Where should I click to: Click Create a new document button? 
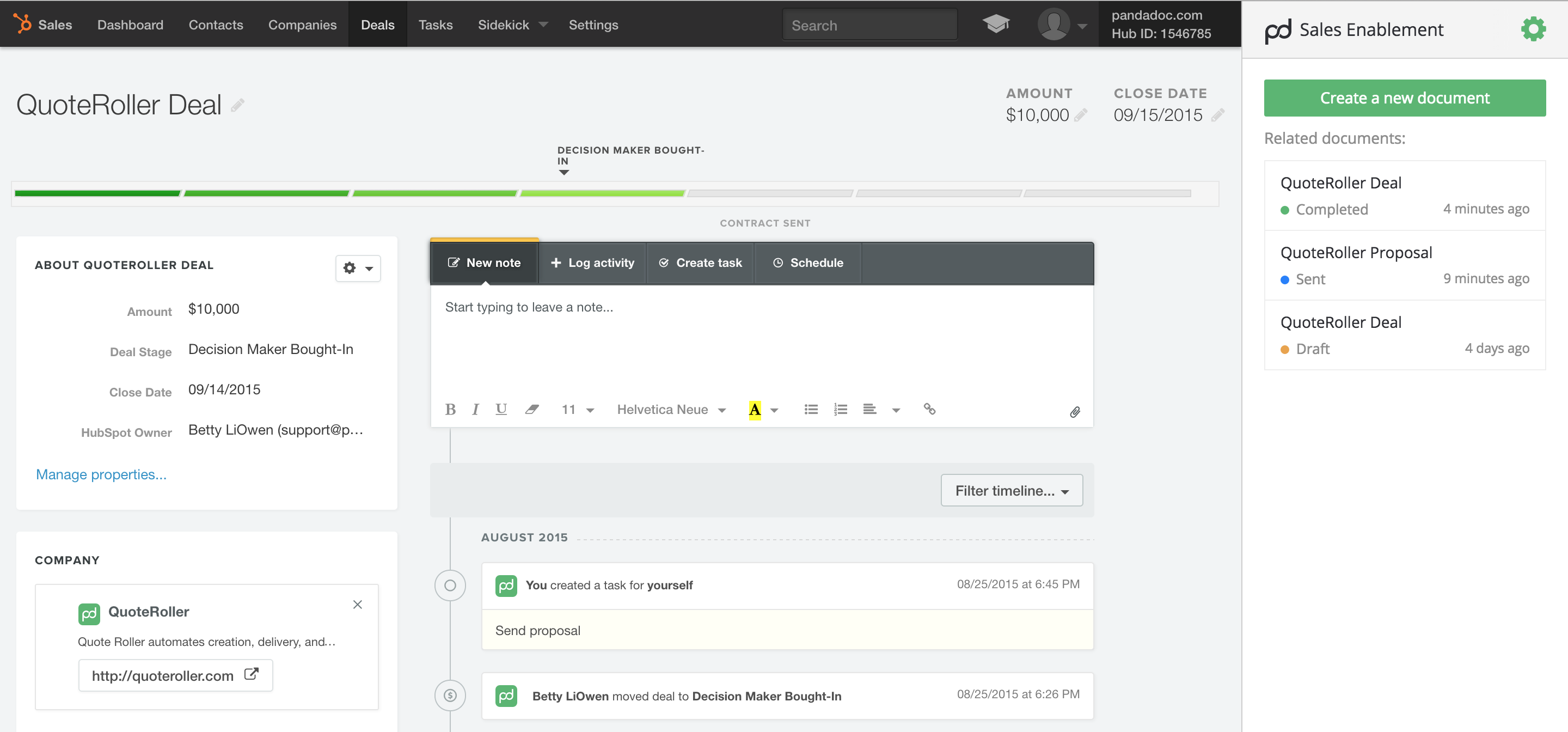(x=1404, y=97)
